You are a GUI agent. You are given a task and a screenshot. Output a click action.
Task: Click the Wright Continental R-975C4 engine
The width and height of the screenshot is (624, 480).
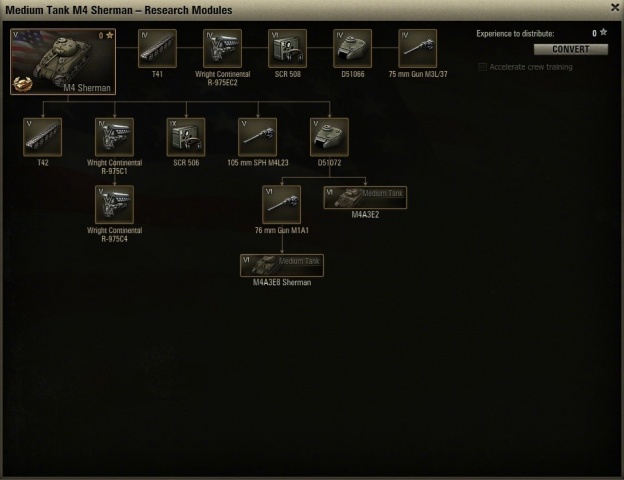pos(114,205)
